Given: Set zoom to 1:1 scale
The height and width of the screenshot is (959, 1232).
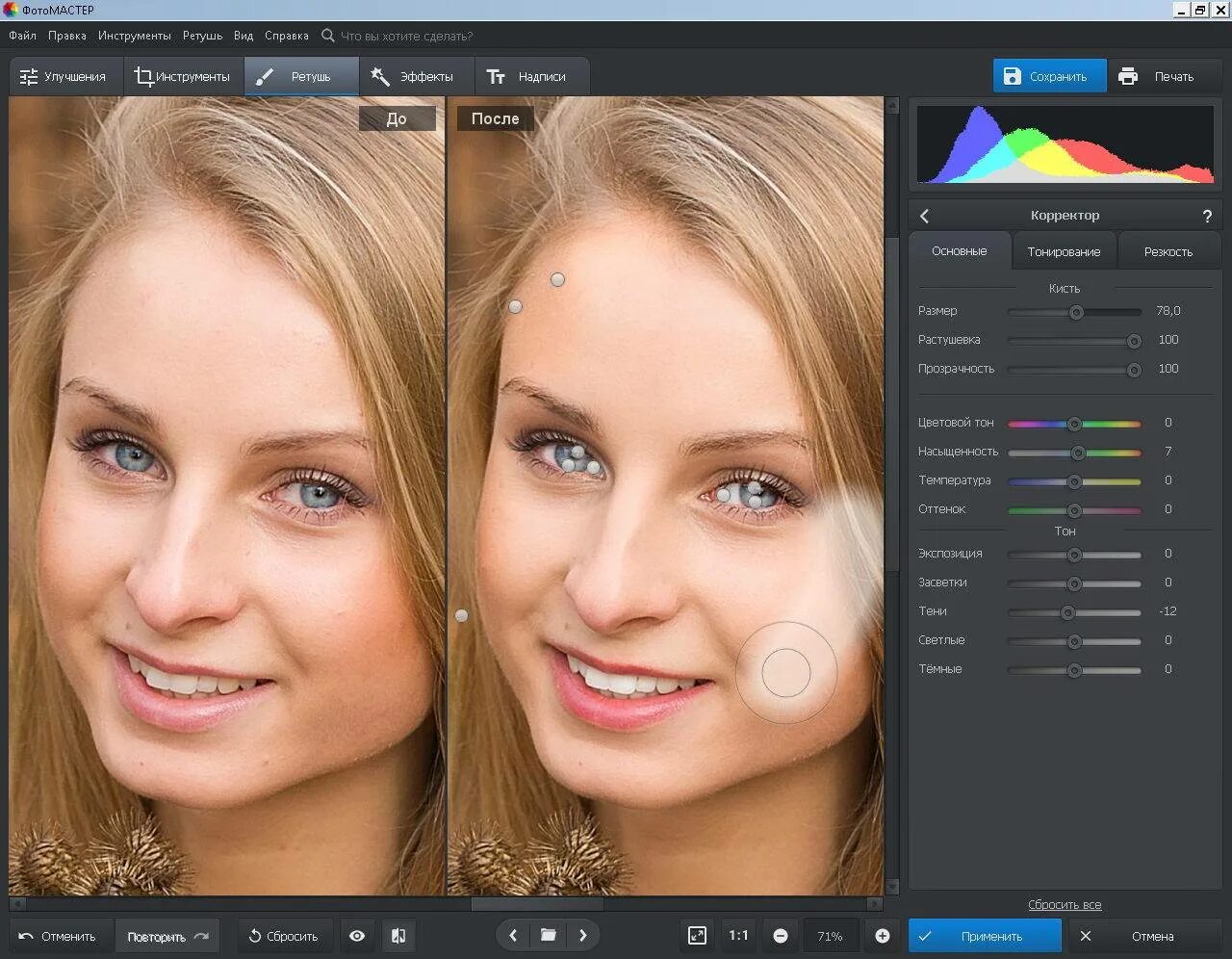Looking at the screenshot, I should (738, 936).
